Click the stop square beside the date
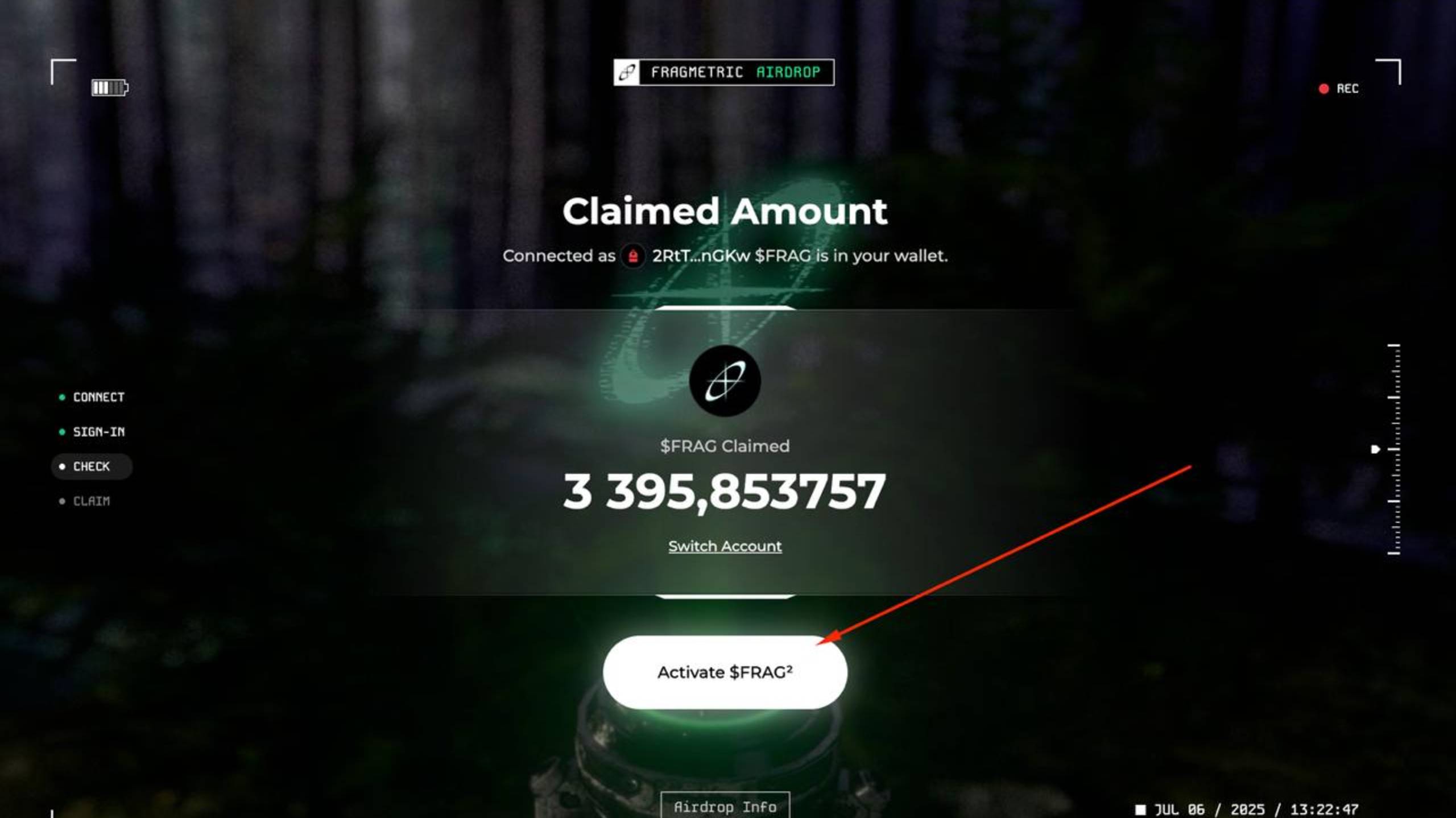Viewport: 1456px width, 818px height. [x=1140, y=809]
